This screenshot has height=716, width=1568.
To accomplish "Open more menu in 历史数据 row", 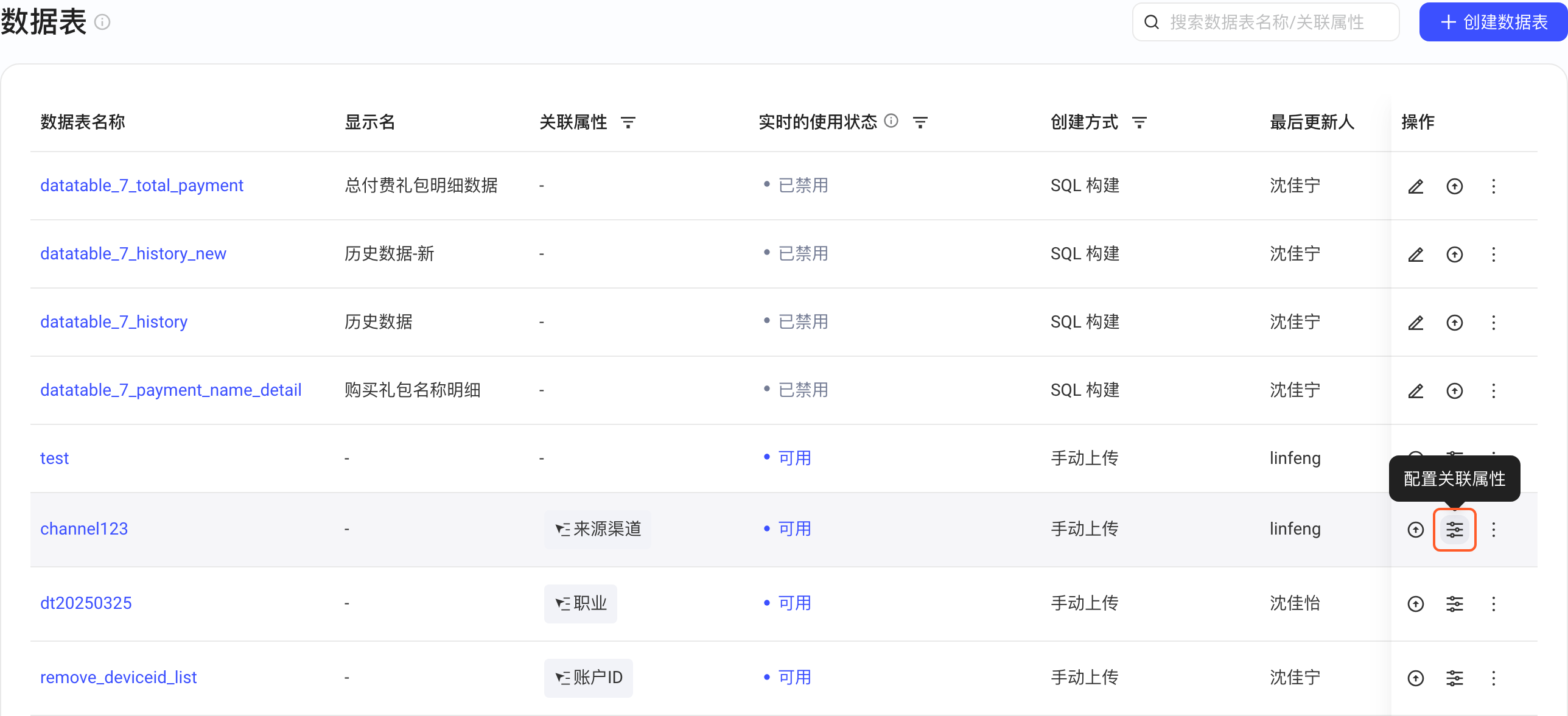I will [x=1494, y=323].
